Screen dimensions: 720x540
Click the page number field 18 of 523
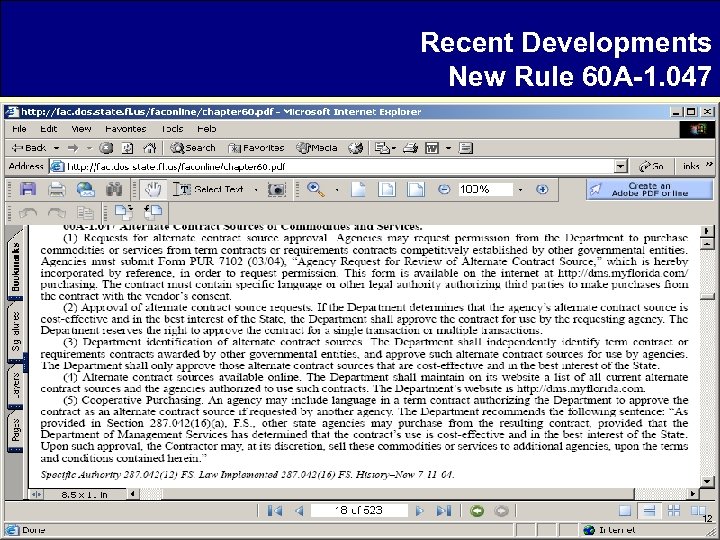(359, 511)
